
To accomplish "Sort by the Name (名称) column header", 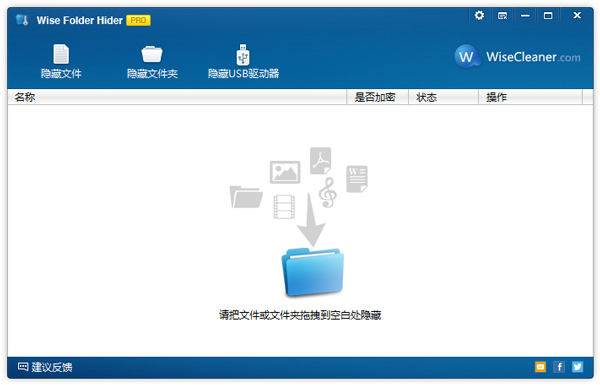I will click(x=177, y=97).
